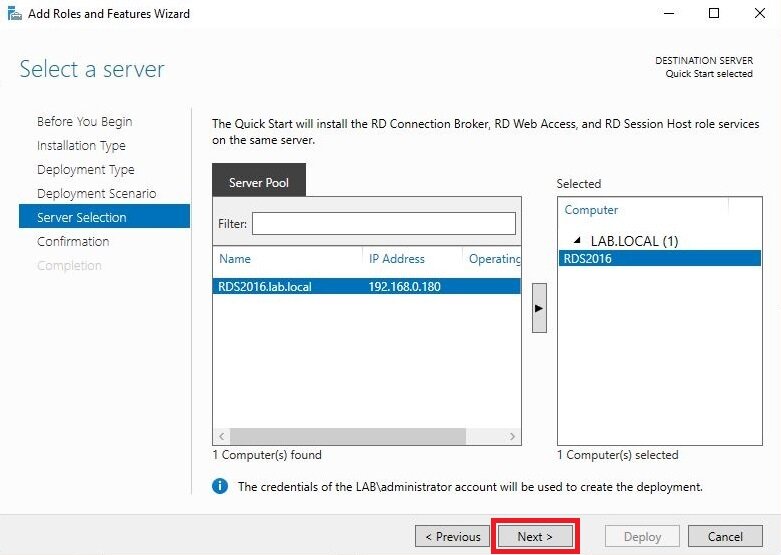The image size is (781, 555).
Task: Click the scrollbar right arrow
Action: pyautogui.click(x=513, y=436)
